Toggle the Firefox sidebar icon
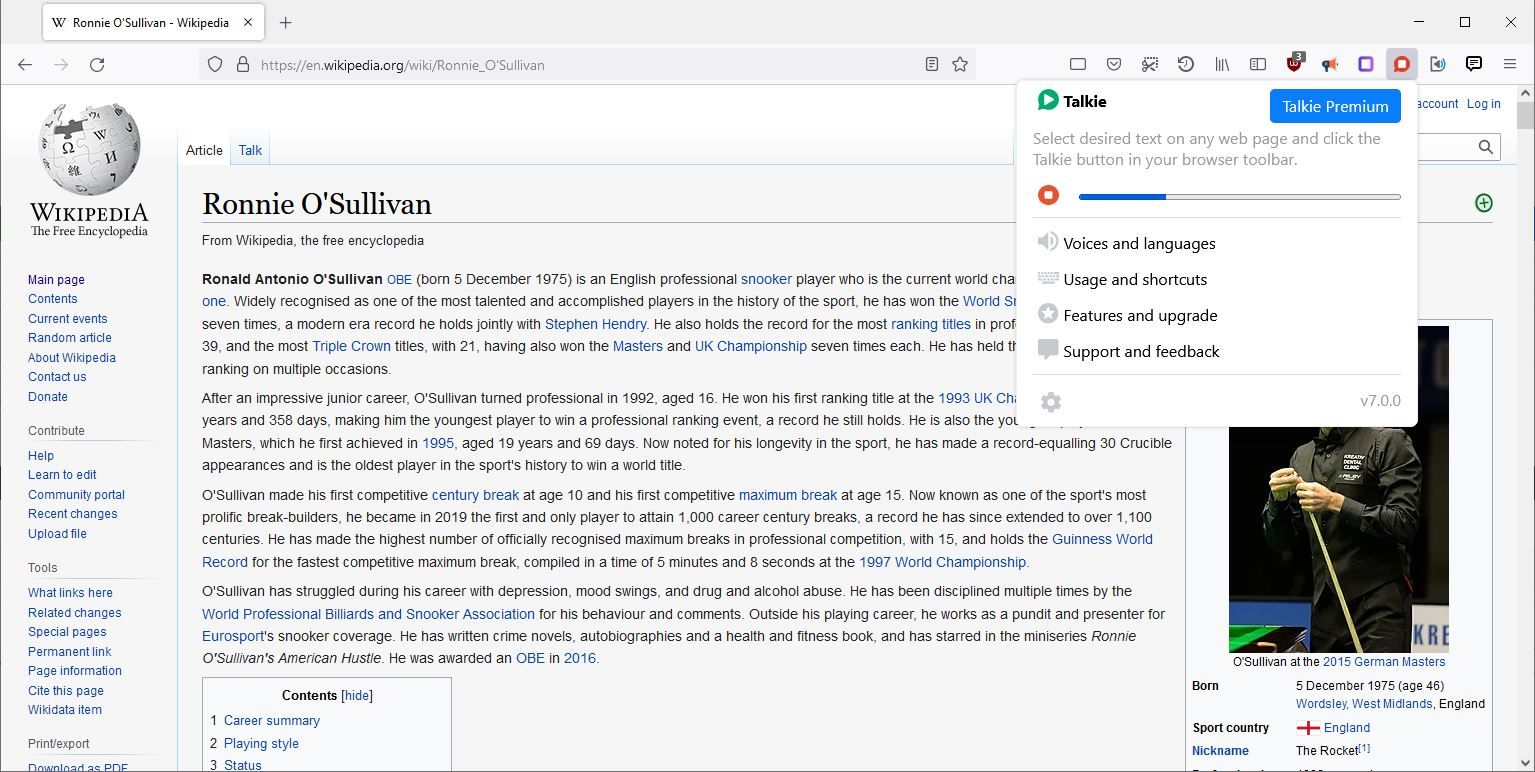This screenshot has height=772, width=1535. (1258, 64)
